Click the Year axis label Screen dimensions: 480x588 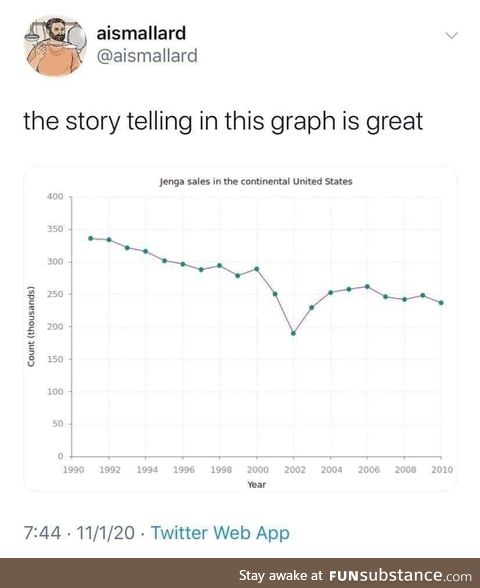pos(256,484)
